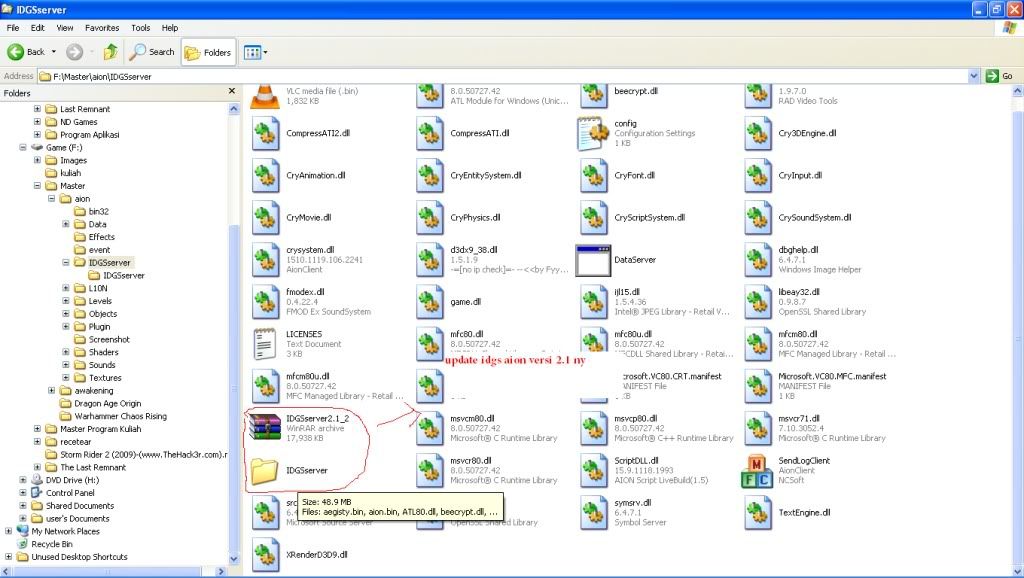Click the Back navigation arrow icon

16,52
